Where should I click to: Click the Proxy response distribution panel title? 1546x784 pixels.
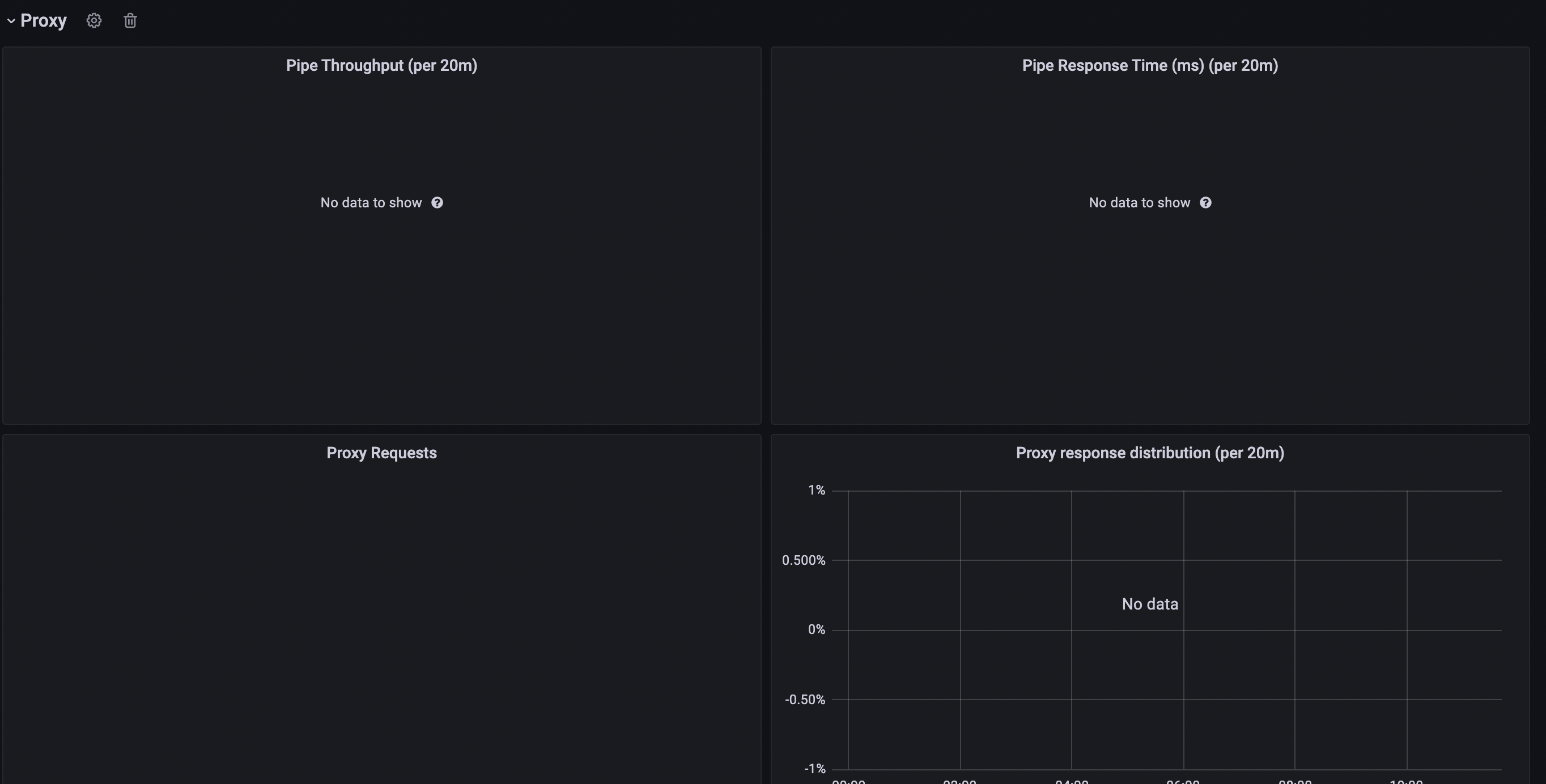click(1149, 453)
